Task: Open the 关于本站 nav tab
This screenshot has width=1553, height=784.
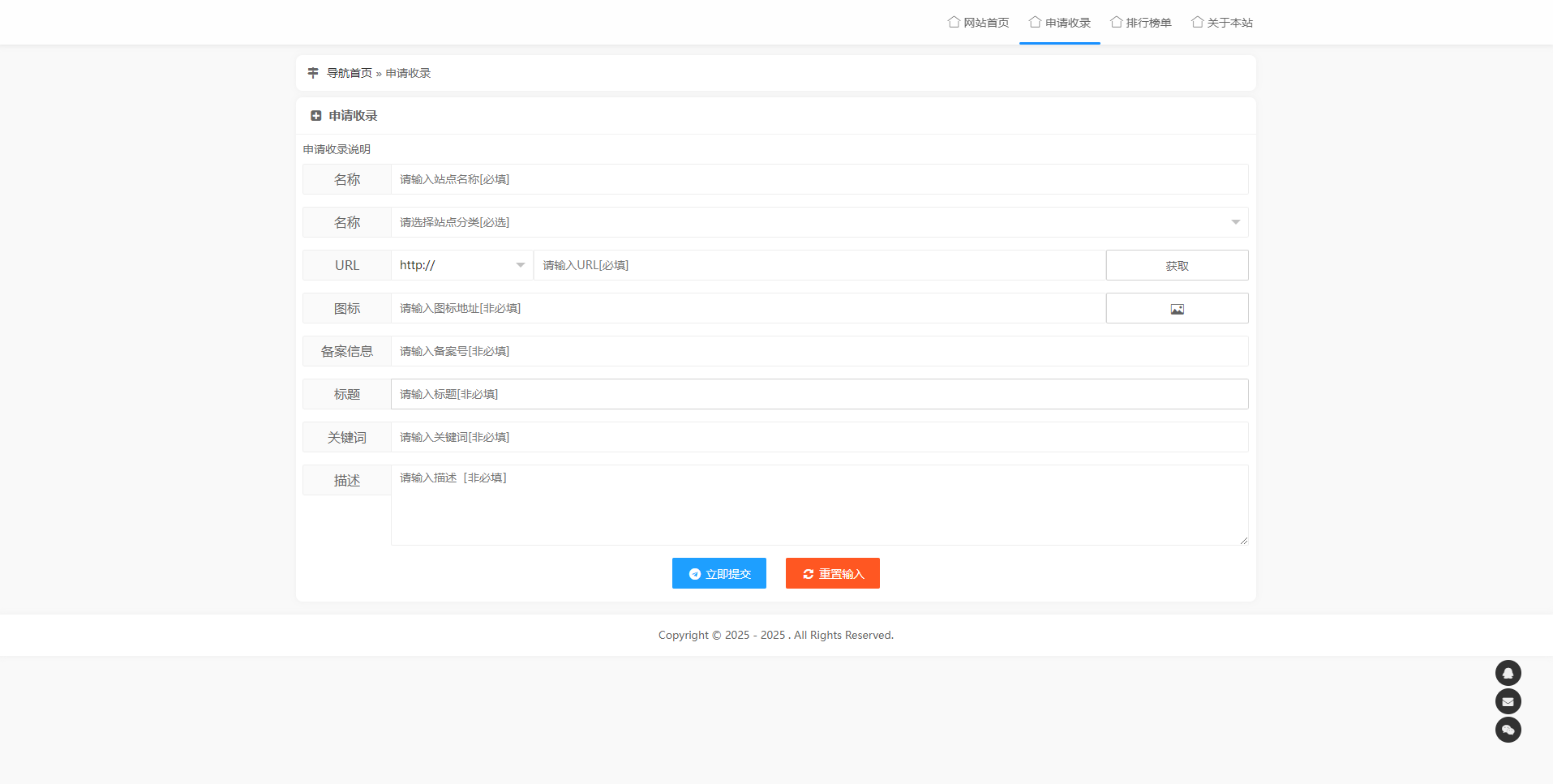Action: point(1221,23)
